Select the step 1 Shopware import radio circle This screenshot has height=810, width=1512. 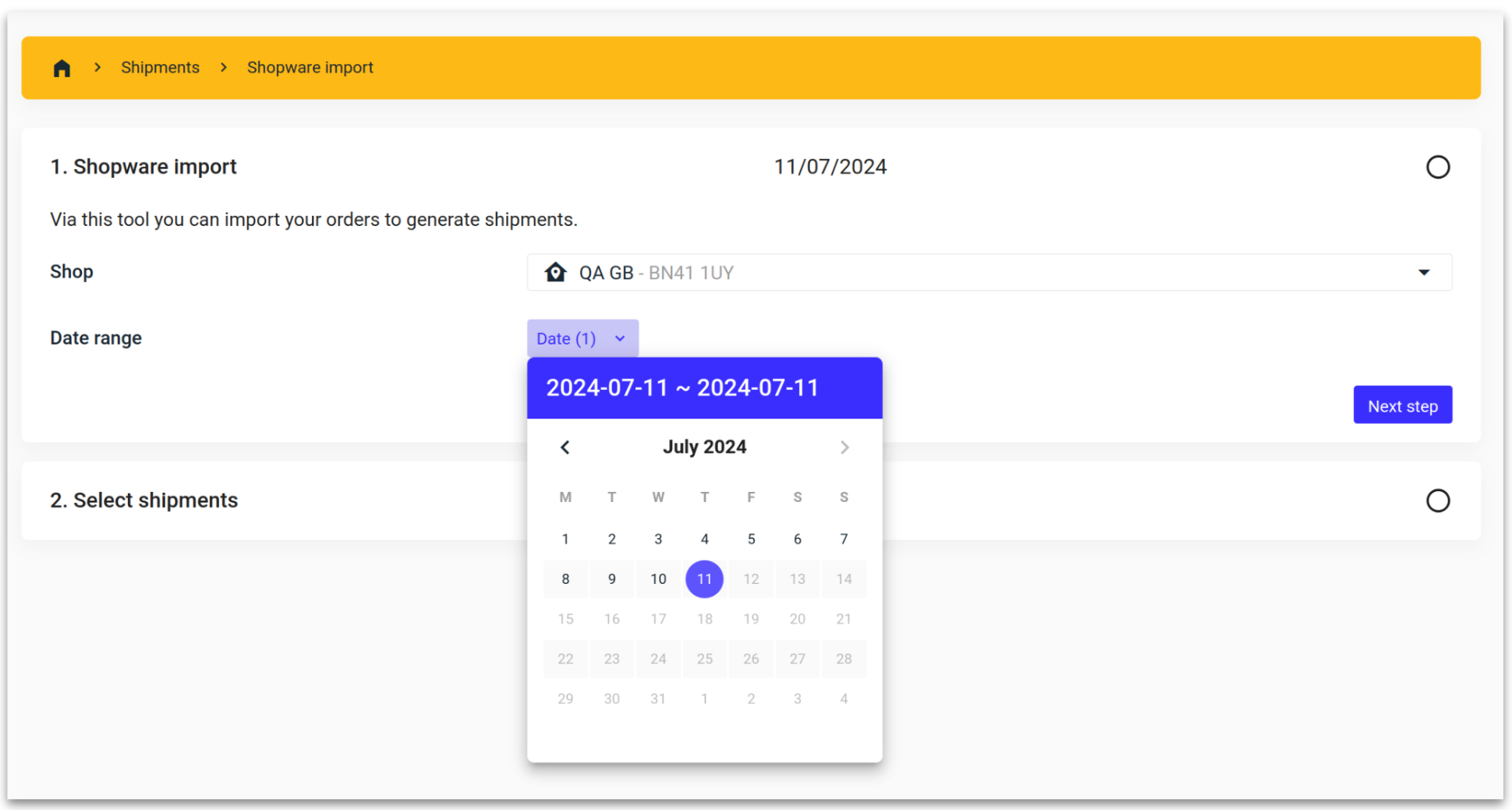(1438, 166)
